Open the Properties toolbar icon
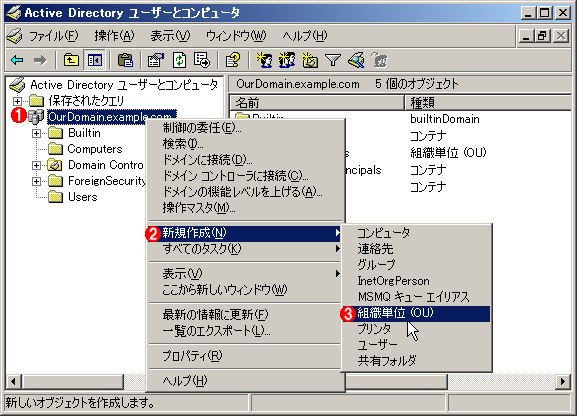The width and height of the screenshot is (577, 416). [156, 60]
